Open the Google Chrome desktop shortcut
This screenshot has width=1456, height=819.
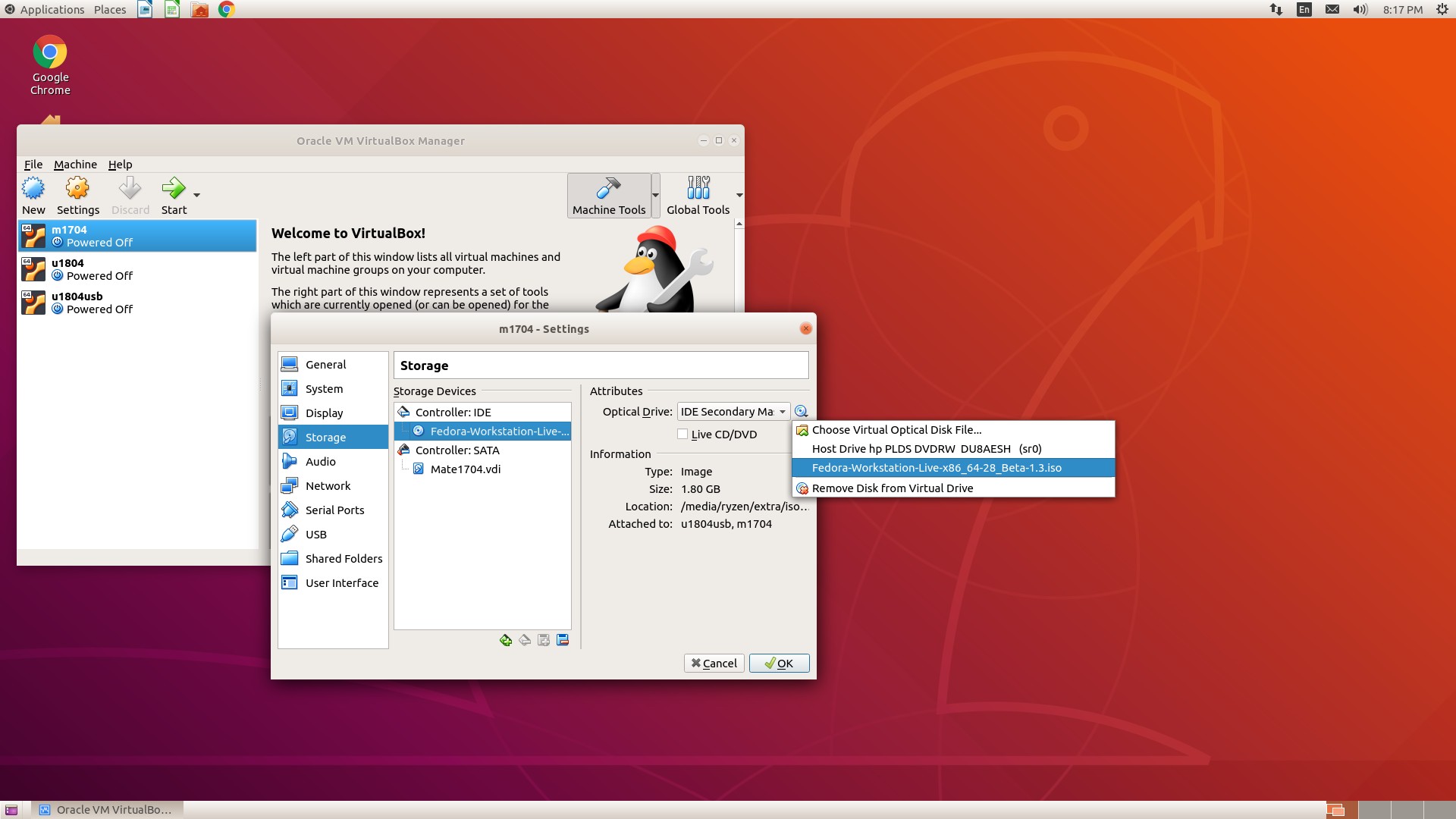tap(50, 65)
